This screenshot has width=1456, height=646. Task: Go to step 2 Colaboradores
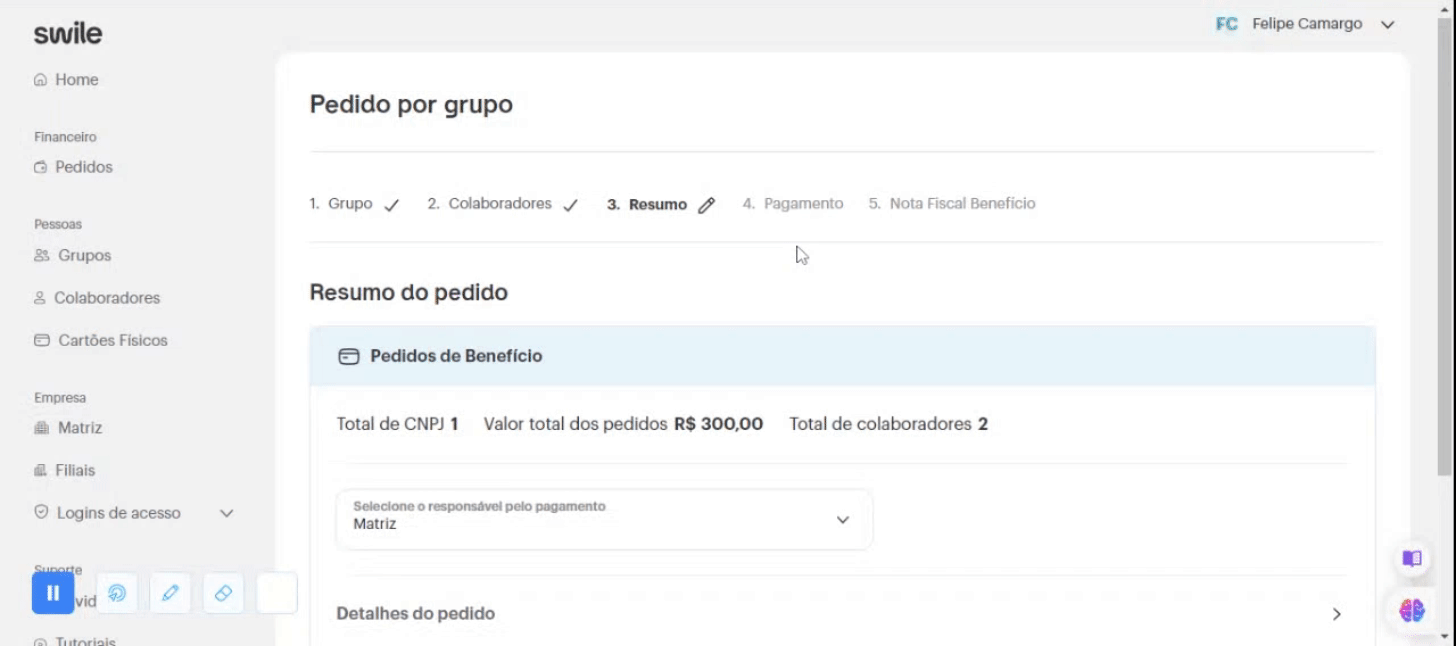click(x=502, y=204)
